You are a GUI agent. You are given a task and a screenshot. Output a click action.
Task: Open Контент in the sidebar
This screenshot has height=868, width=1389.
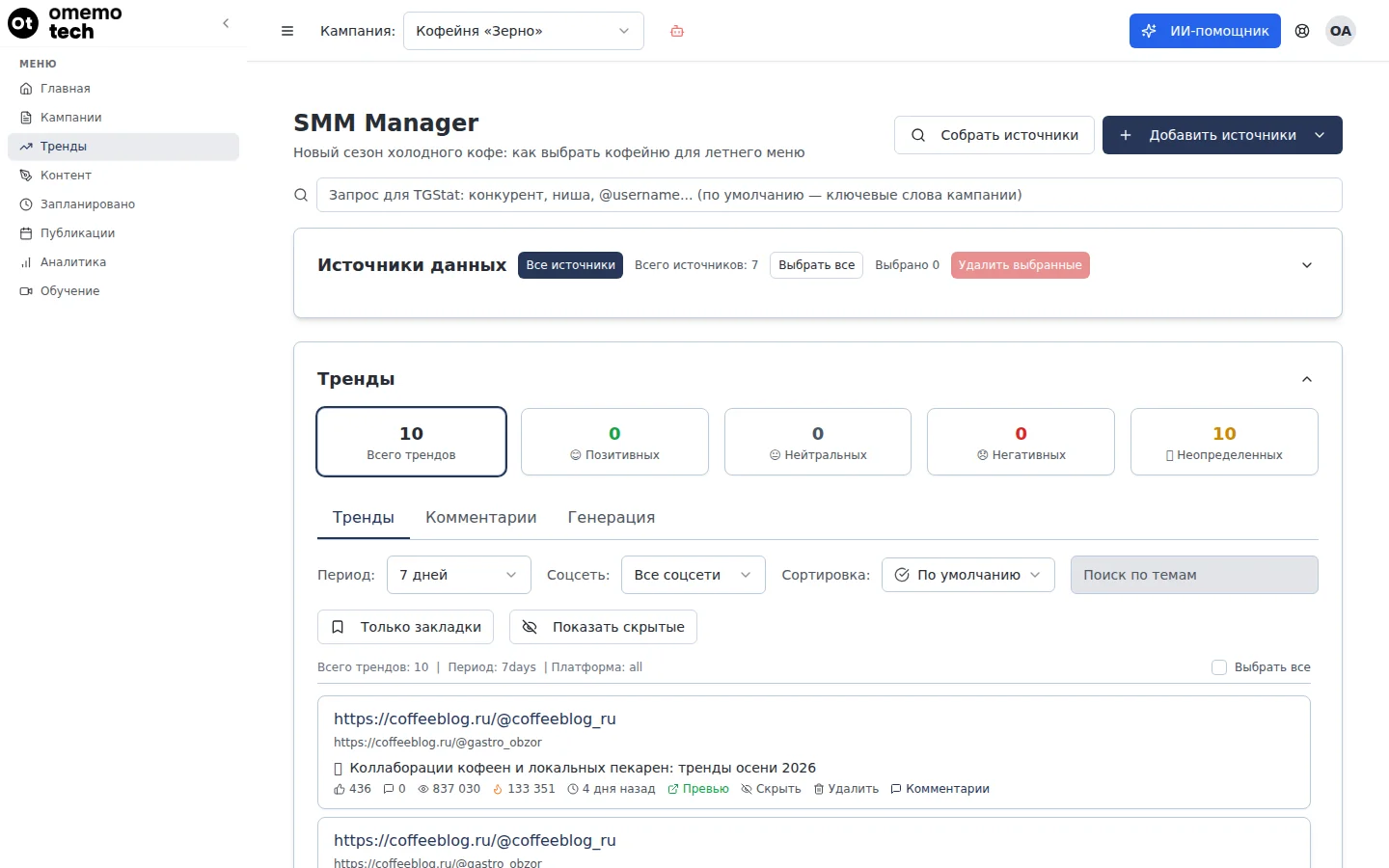(x=123, y=176)
